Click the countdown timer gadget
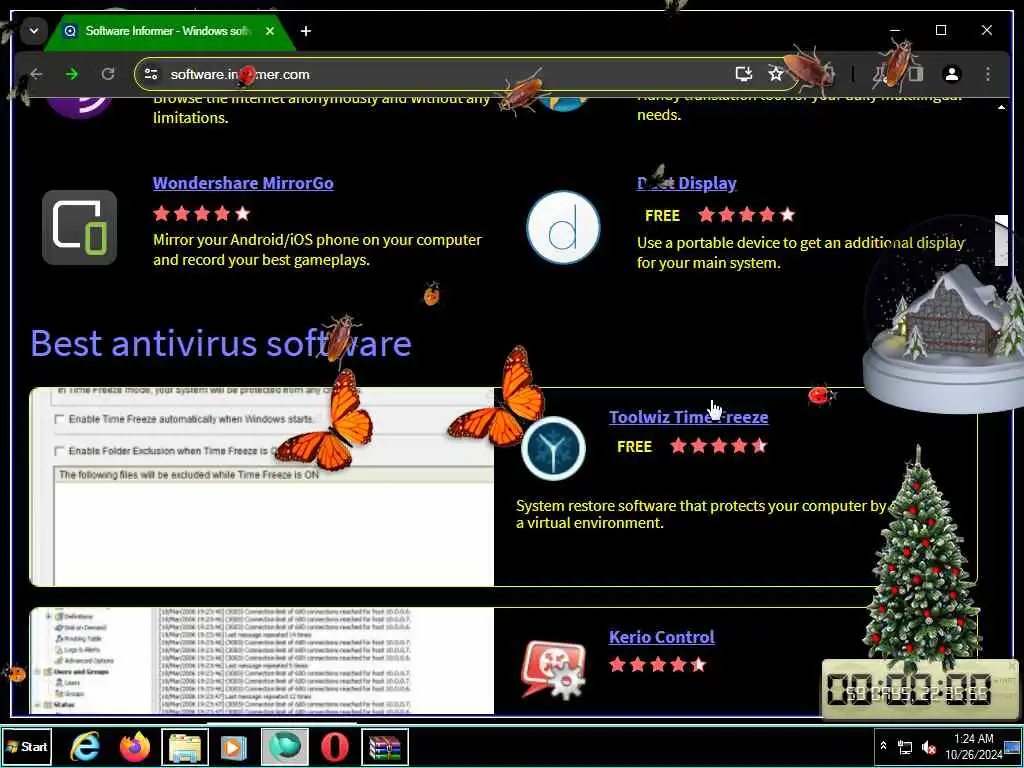The height and width of the screenshot is (768, 1024). pos(920,691)
